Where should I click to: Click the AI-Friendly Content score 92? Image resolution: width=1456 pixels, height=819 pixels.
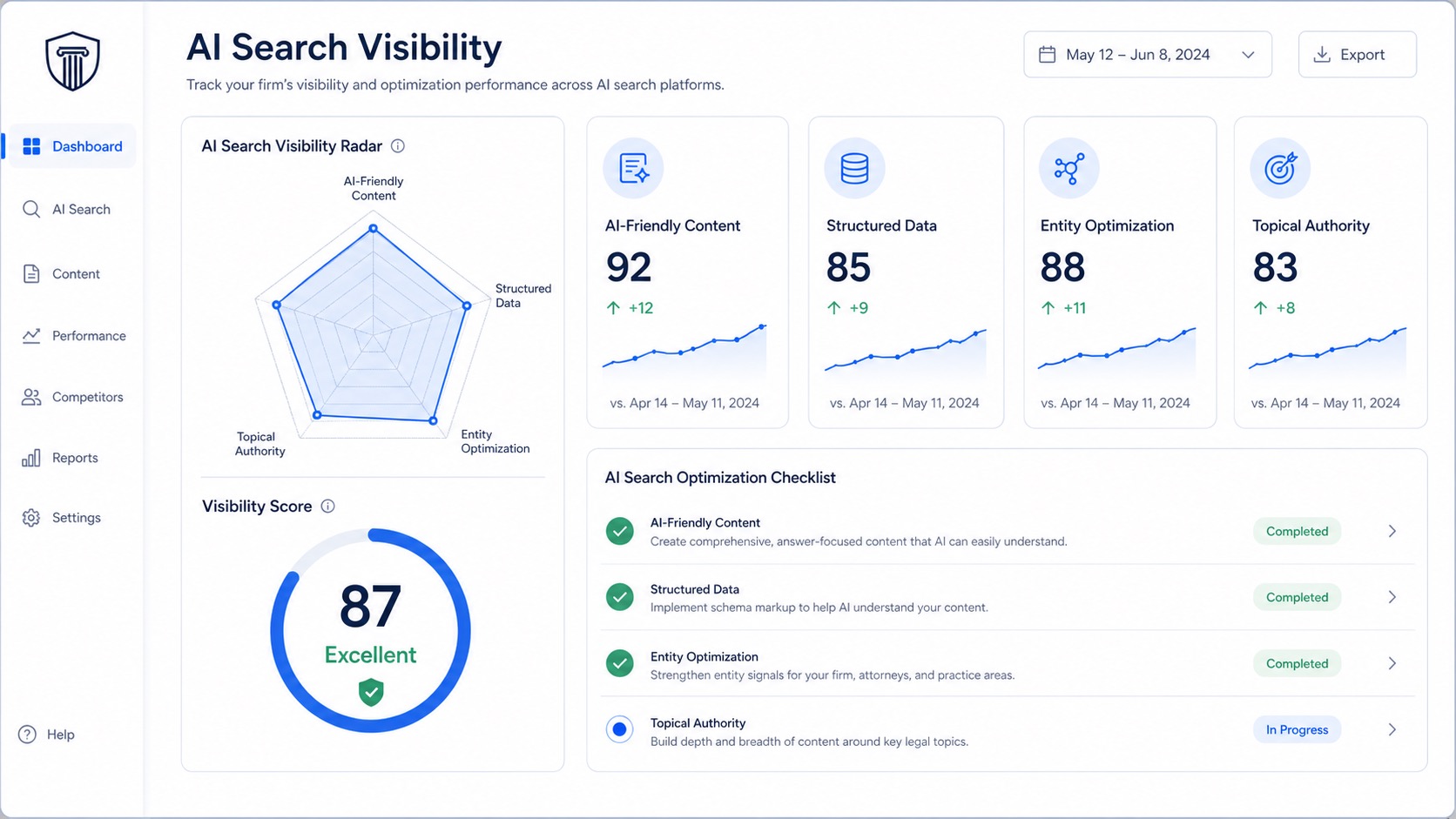(629, 267)
